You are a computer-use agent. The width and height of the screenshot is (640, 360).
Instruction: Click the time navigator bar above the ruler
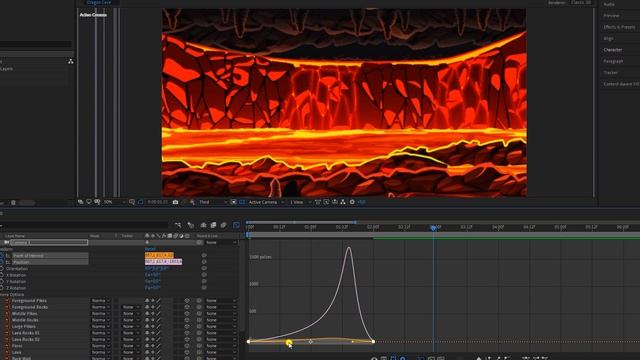coord(301,222)
